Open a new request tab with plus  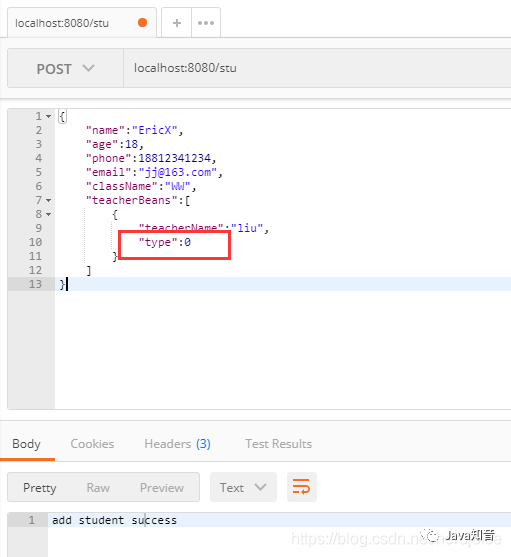[x=176, y=23]
